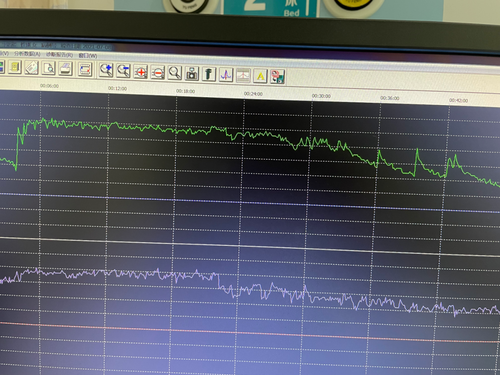The image size is (500, 375).
Task: Click the gray trend lines icon
Action: coord(243,76)
